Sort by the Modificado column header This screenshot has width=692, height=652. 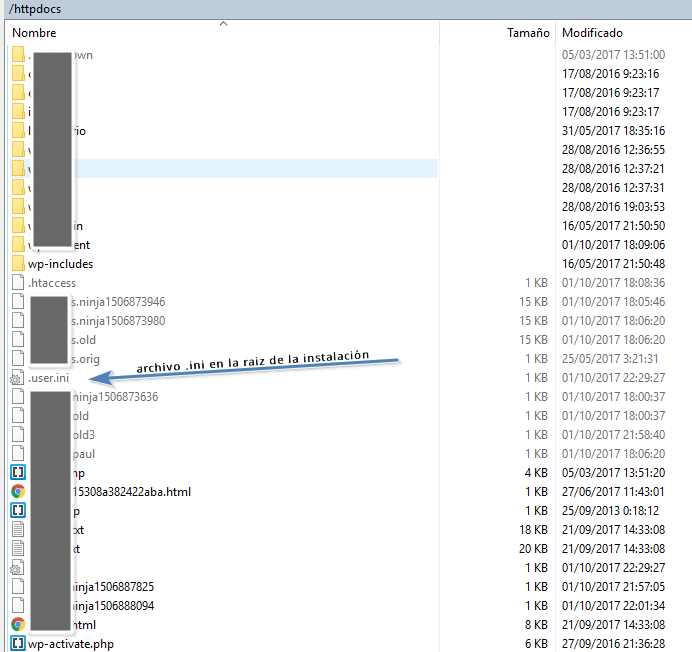click(x=592, y=33)
